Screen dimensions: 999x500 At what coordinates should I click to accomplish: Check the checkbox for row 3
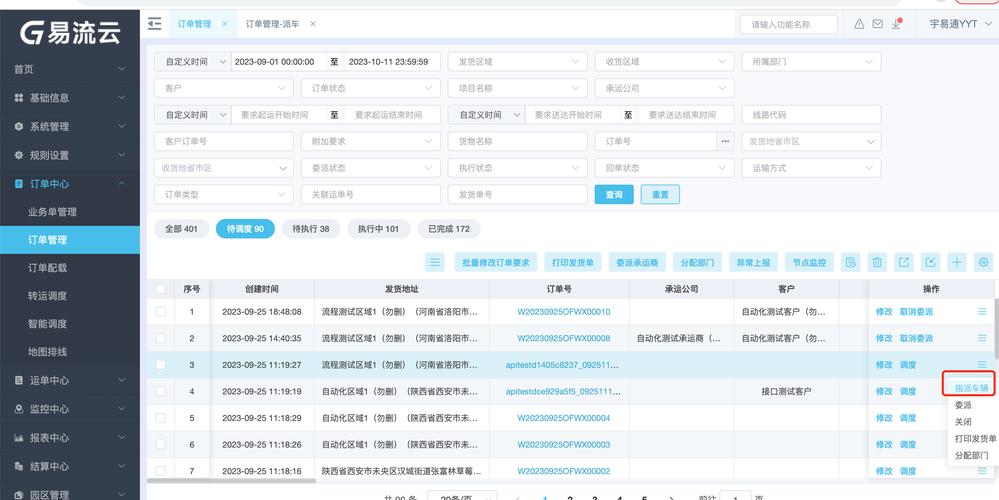click(x=161, y=364)
